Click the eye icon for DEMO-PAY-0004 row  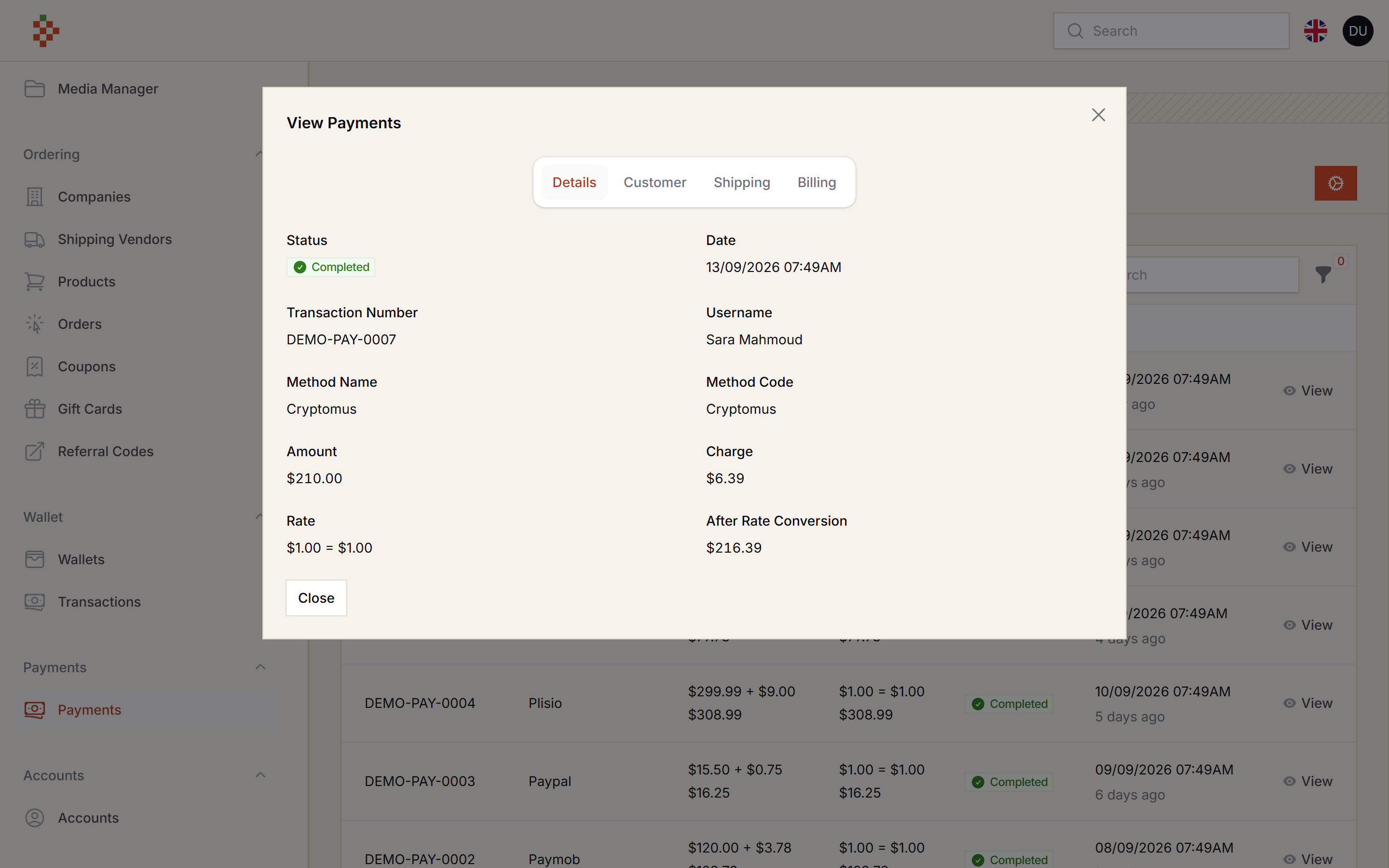click(x=1289, y=703)
